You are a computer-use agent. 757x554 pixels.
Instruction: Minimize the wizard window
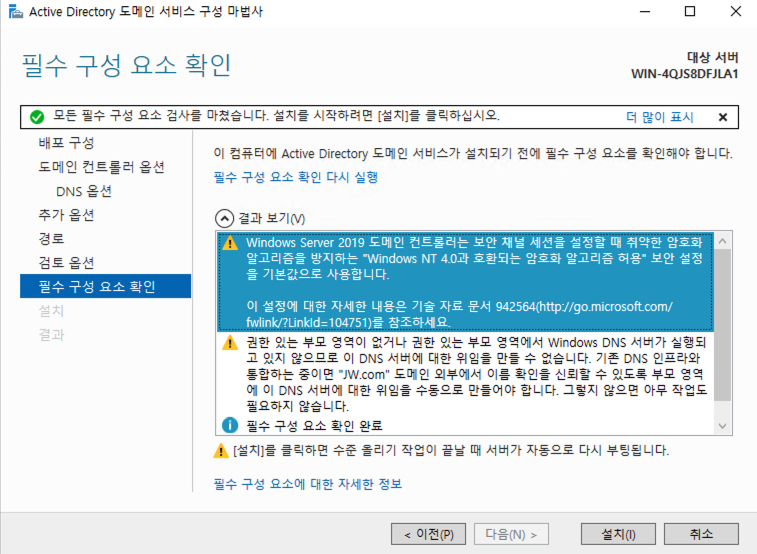645,12
